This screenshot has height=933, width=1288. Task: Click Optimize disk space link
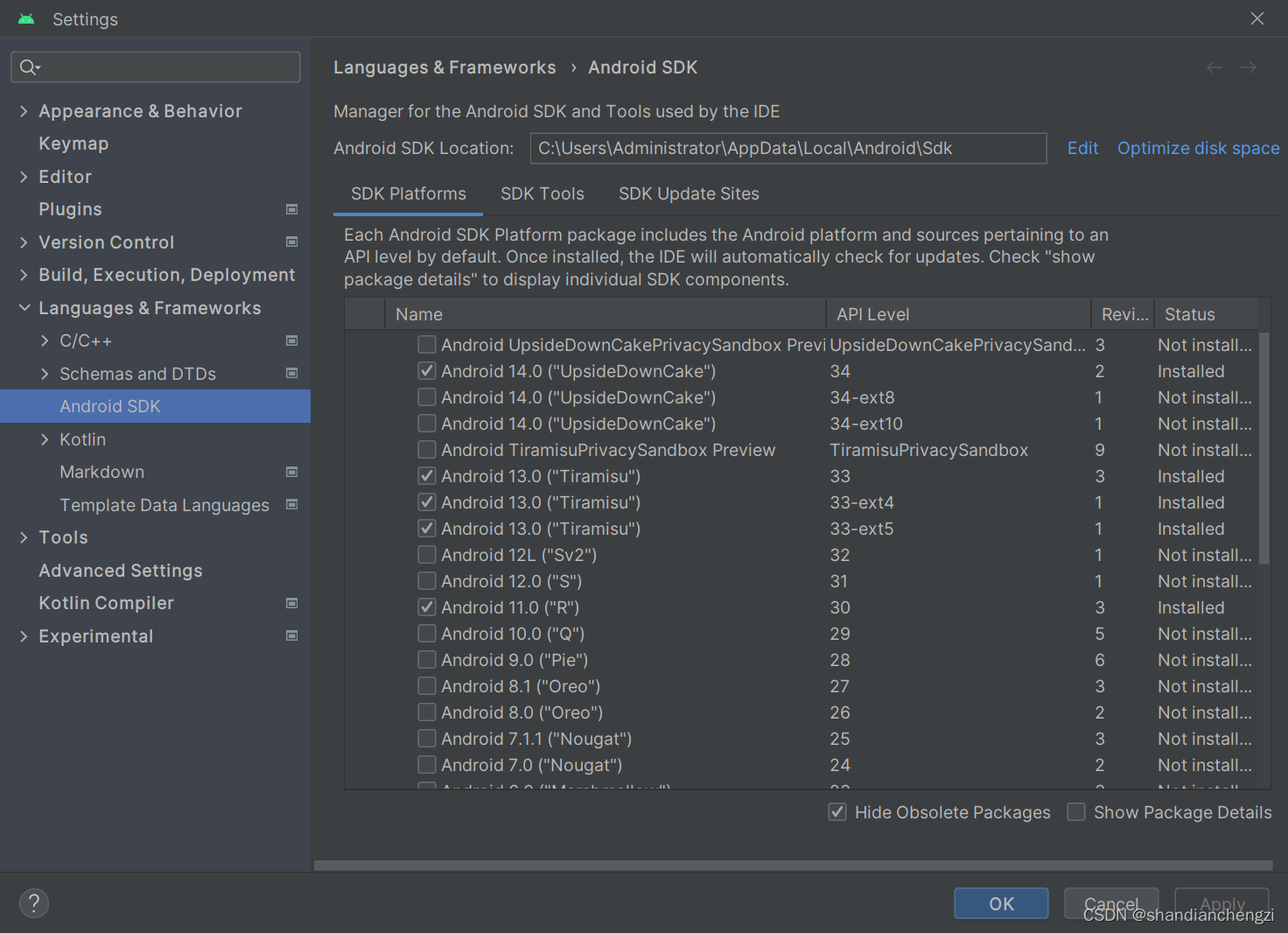click(1199, 148)
